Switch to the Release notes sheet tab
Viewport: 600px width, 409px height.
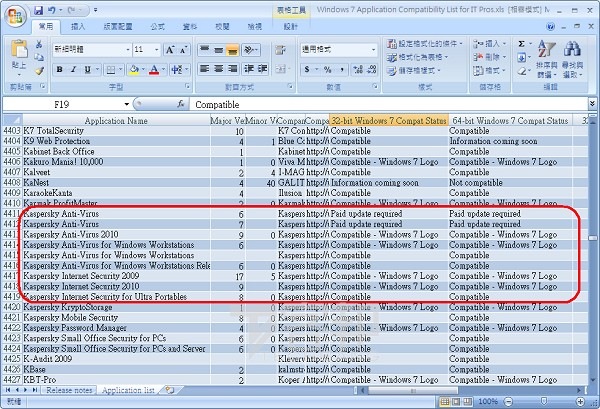pyautogui.click(x=69, y=390)
